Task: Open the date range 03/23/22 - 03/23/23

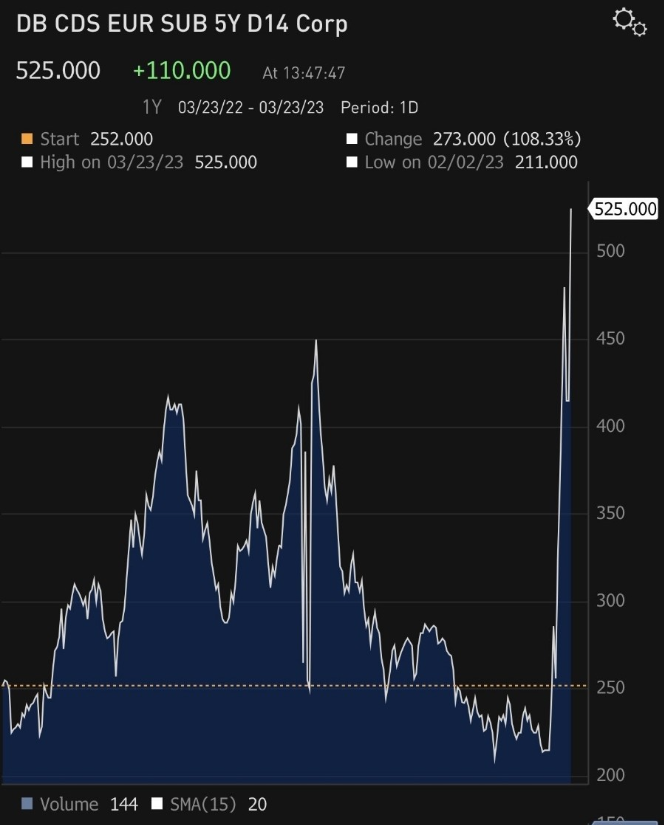Action: pos(250,107)
